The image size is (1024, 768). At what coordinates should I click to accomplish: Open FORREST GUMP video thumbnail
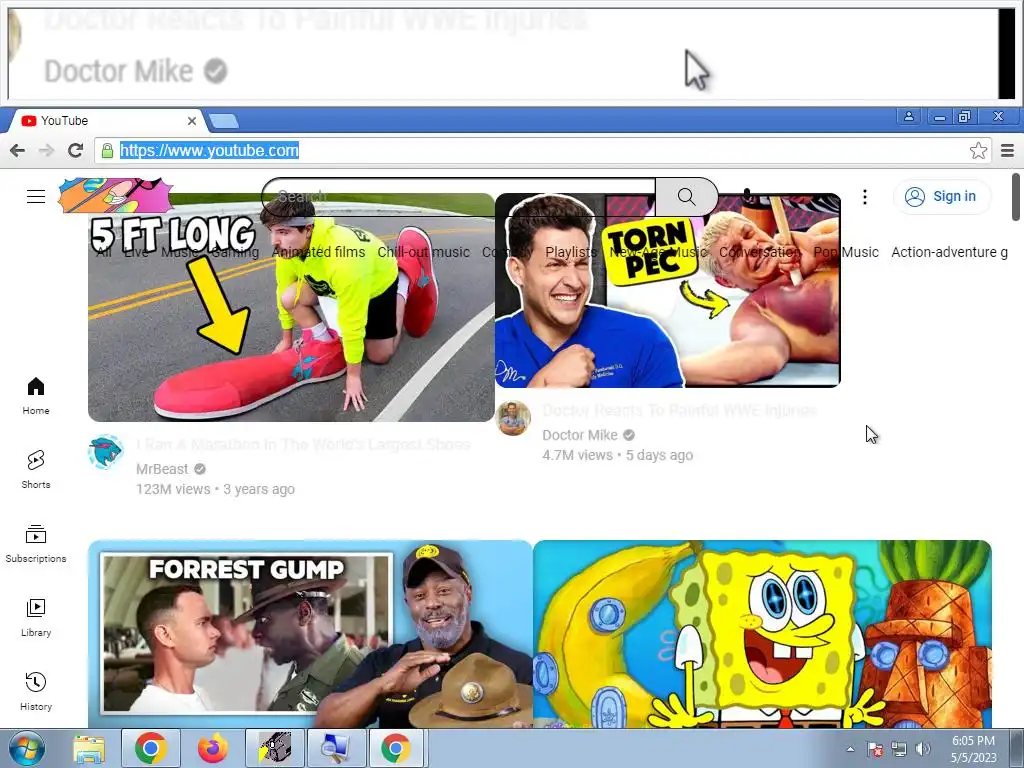pyautogui.click(x=310, y=634)
